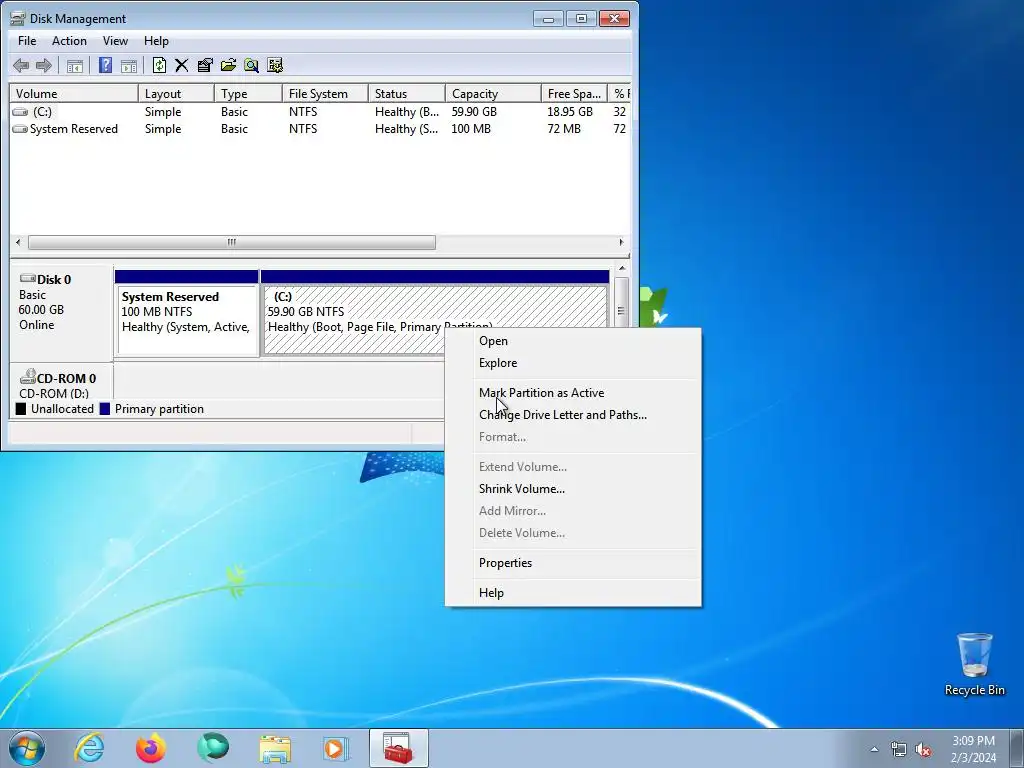Click the Explore magnifier toolbar icon
The width and height of the screenshot is (1024, 768).
[x=251, y=65]
